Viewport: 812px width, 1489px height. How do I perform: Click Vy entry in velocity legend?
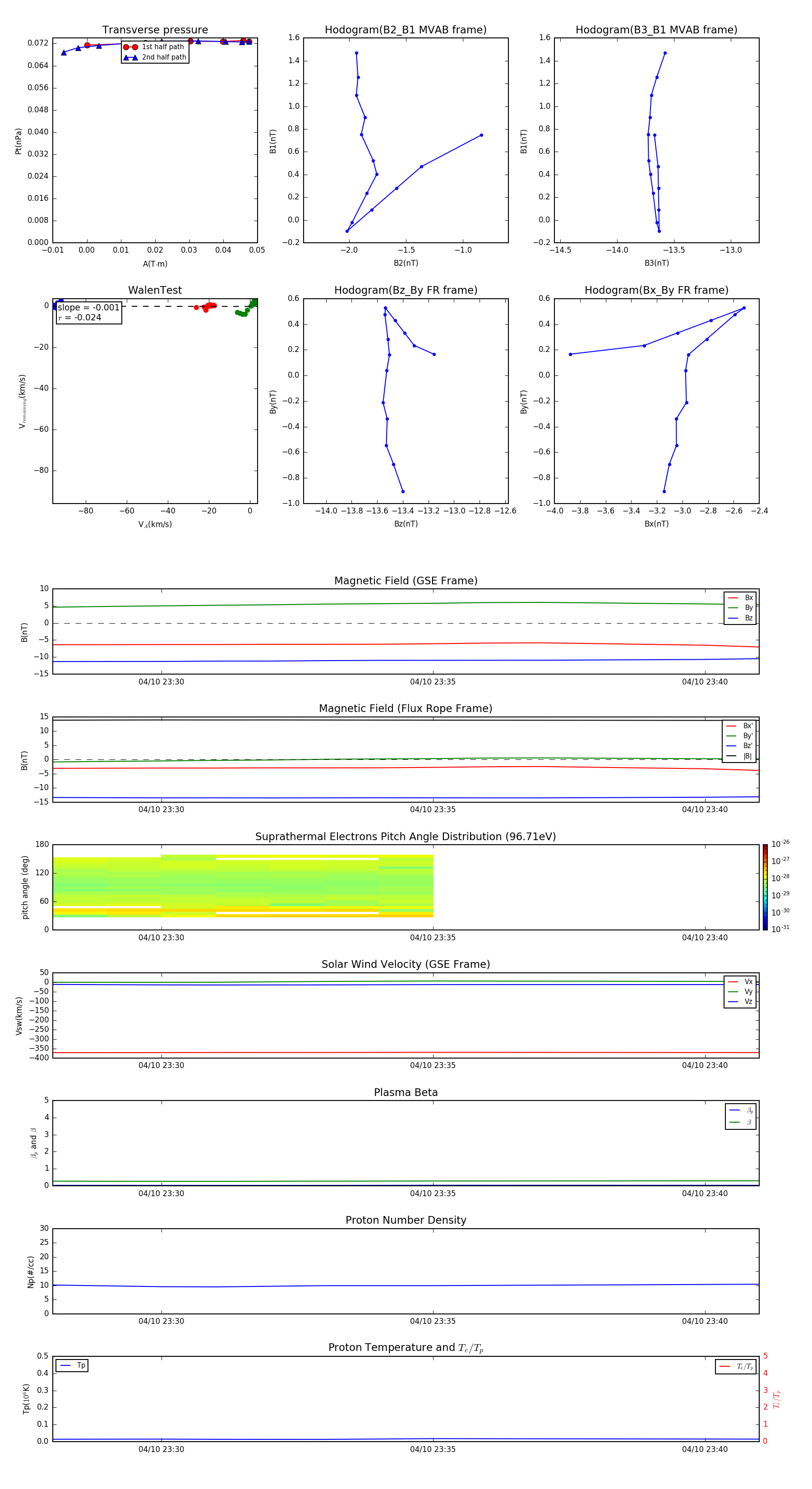click(740, 991)
